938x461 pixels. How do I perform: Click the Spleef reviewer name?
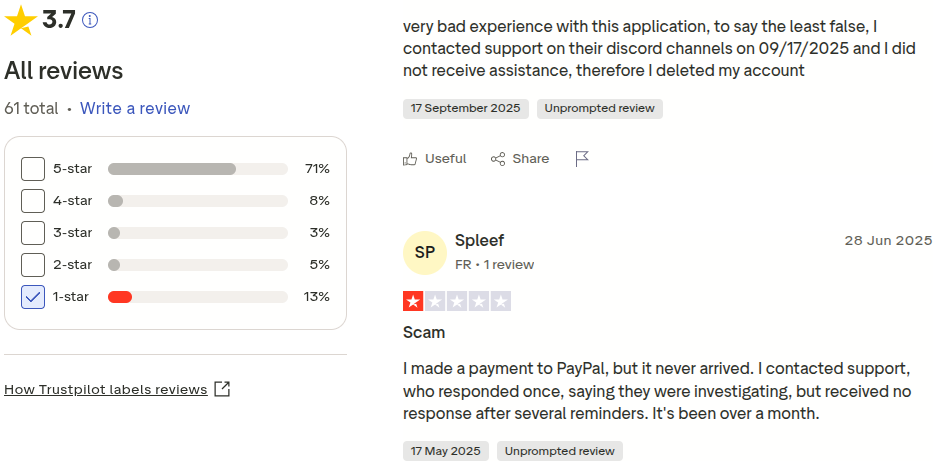pyautogui.click(x=479, y=241)
